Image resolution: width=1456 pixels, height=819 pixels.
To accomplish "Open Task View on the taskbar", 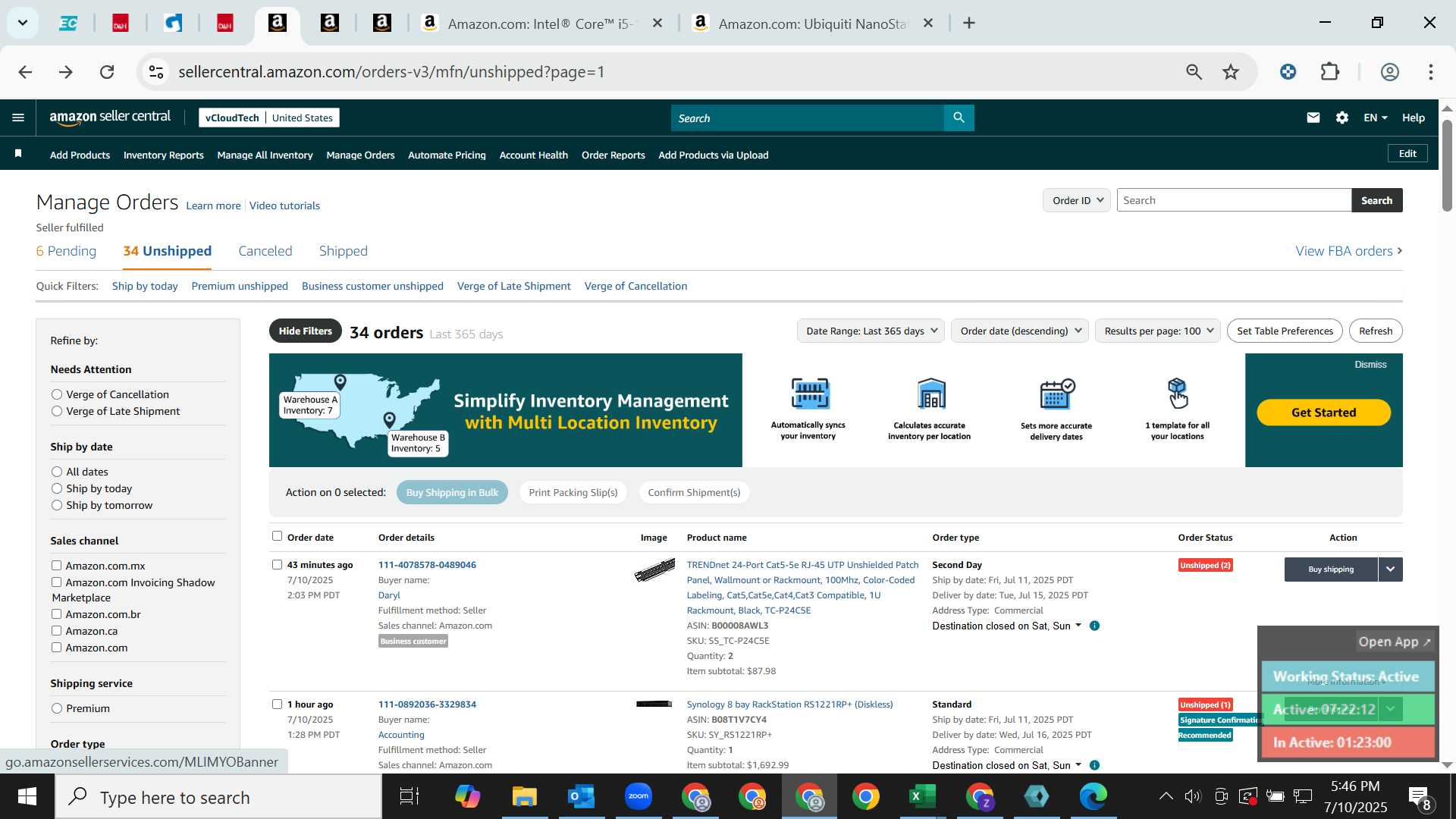I will (409, 796).
